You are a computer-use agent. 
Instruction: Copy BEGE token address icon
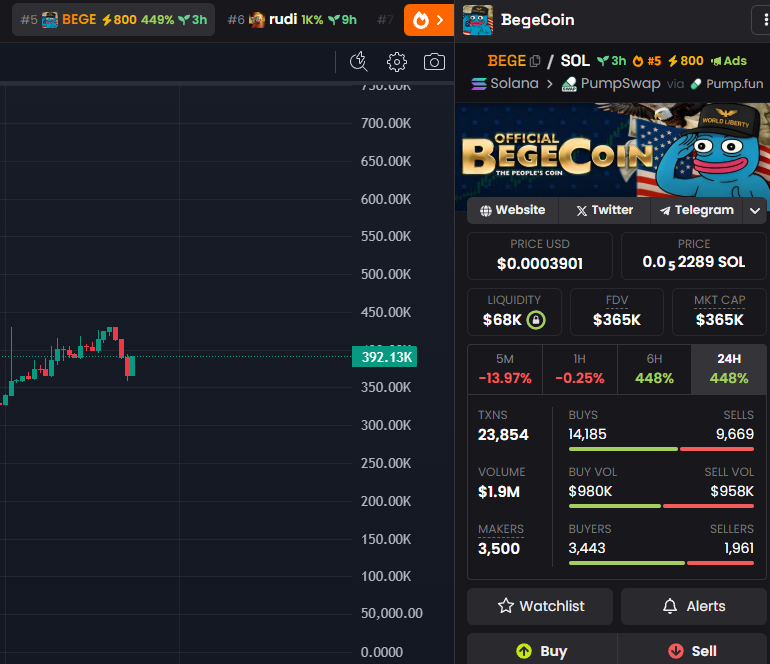[535, 61]
